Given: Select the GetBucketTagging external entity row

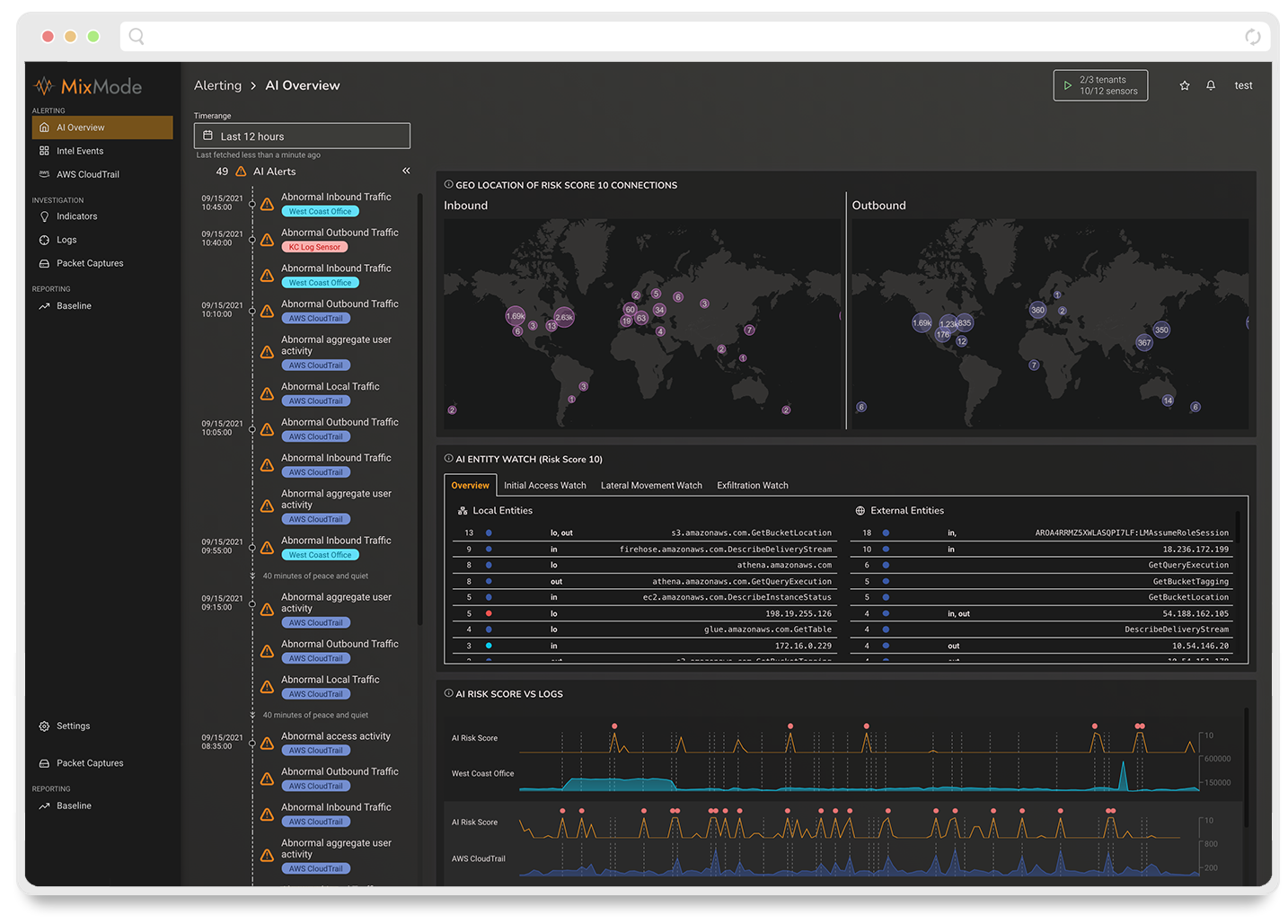Looking at the screenshot, I should 1042,581.
